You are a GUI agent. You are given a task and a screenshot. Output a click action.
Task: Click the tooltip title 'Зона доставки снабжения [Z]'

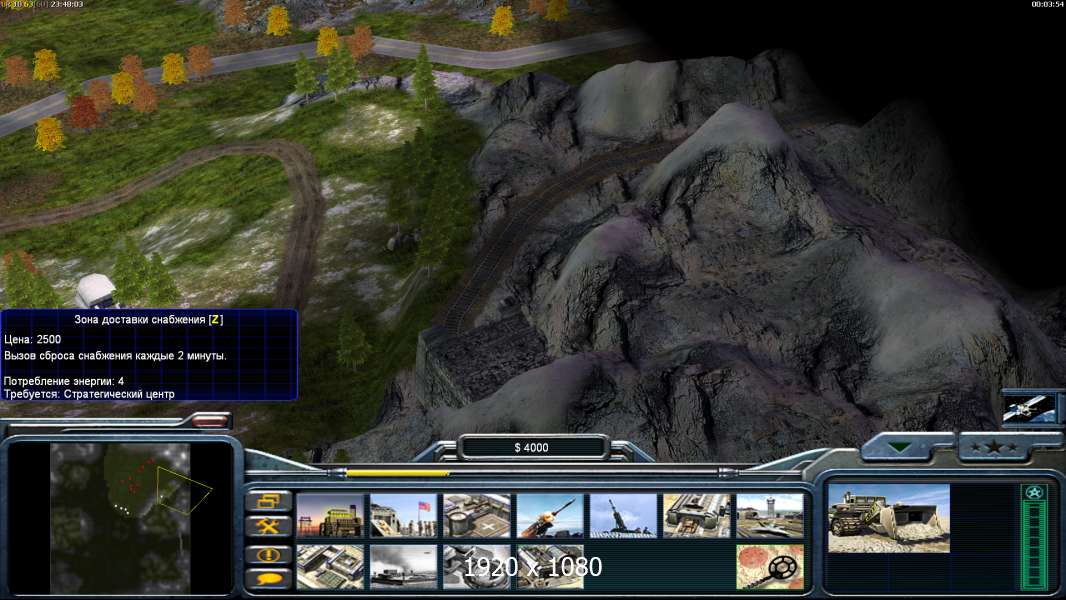[x=148, y=319]
